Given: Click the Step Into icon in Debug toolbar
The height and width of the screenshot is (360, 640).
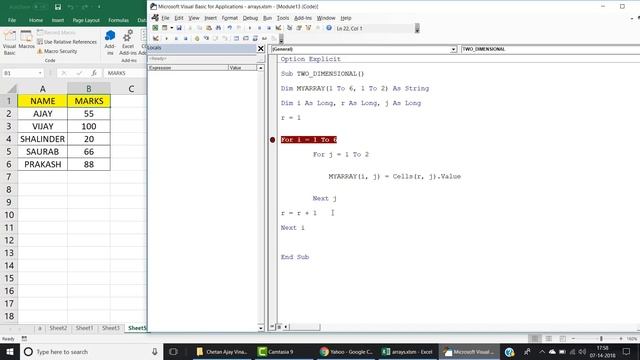Looking at the screenshot, I should point(206,38).
